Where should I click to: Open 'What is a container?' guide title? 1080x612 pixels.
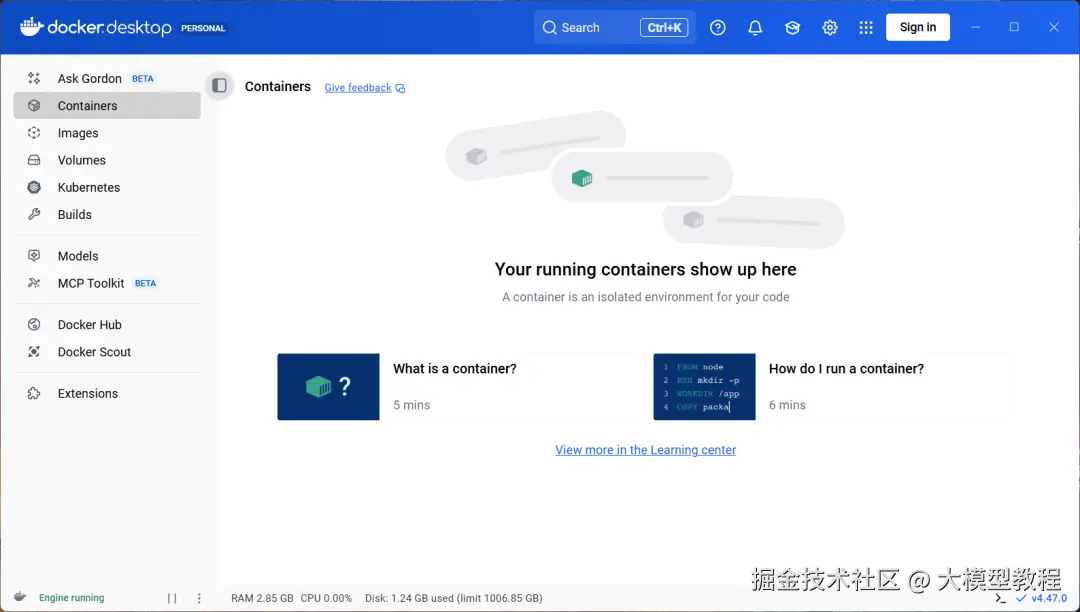(x=455, y=368)
